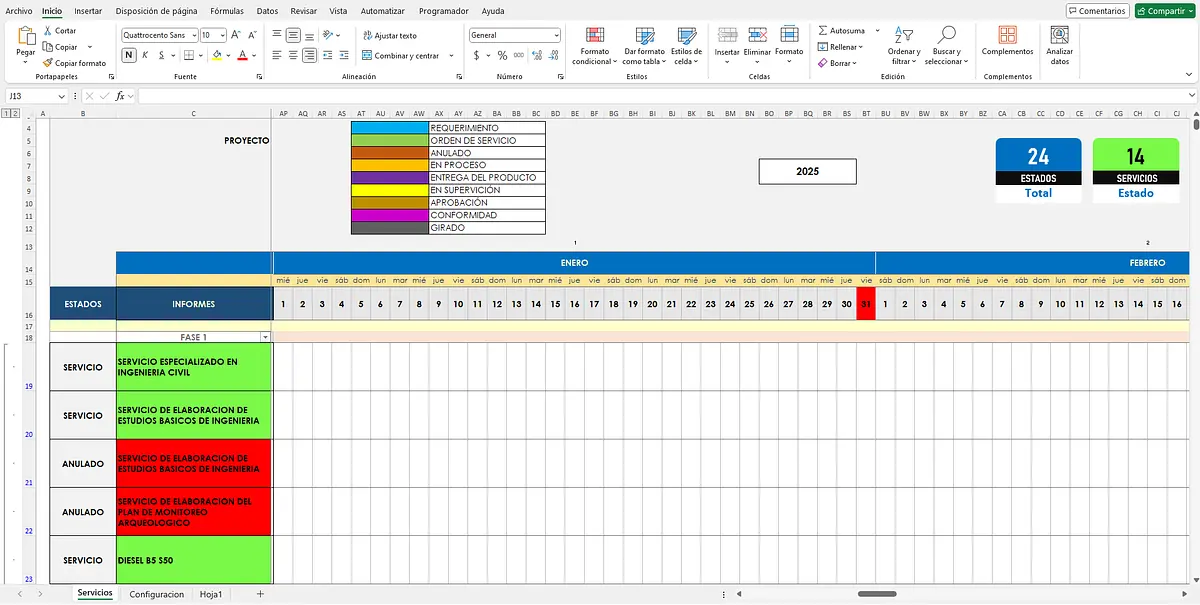Click the Compartir button
Image resolution: width=1200 pixels, height=605 pixels.
pyautogui.click(x=1164, y=11)
